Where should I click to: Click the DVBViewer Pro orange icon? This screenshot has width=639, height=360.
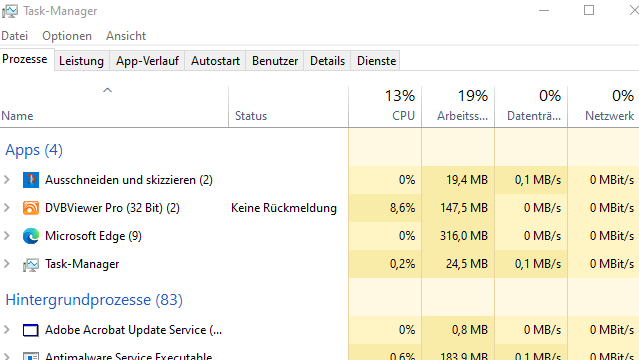[31, 208]
